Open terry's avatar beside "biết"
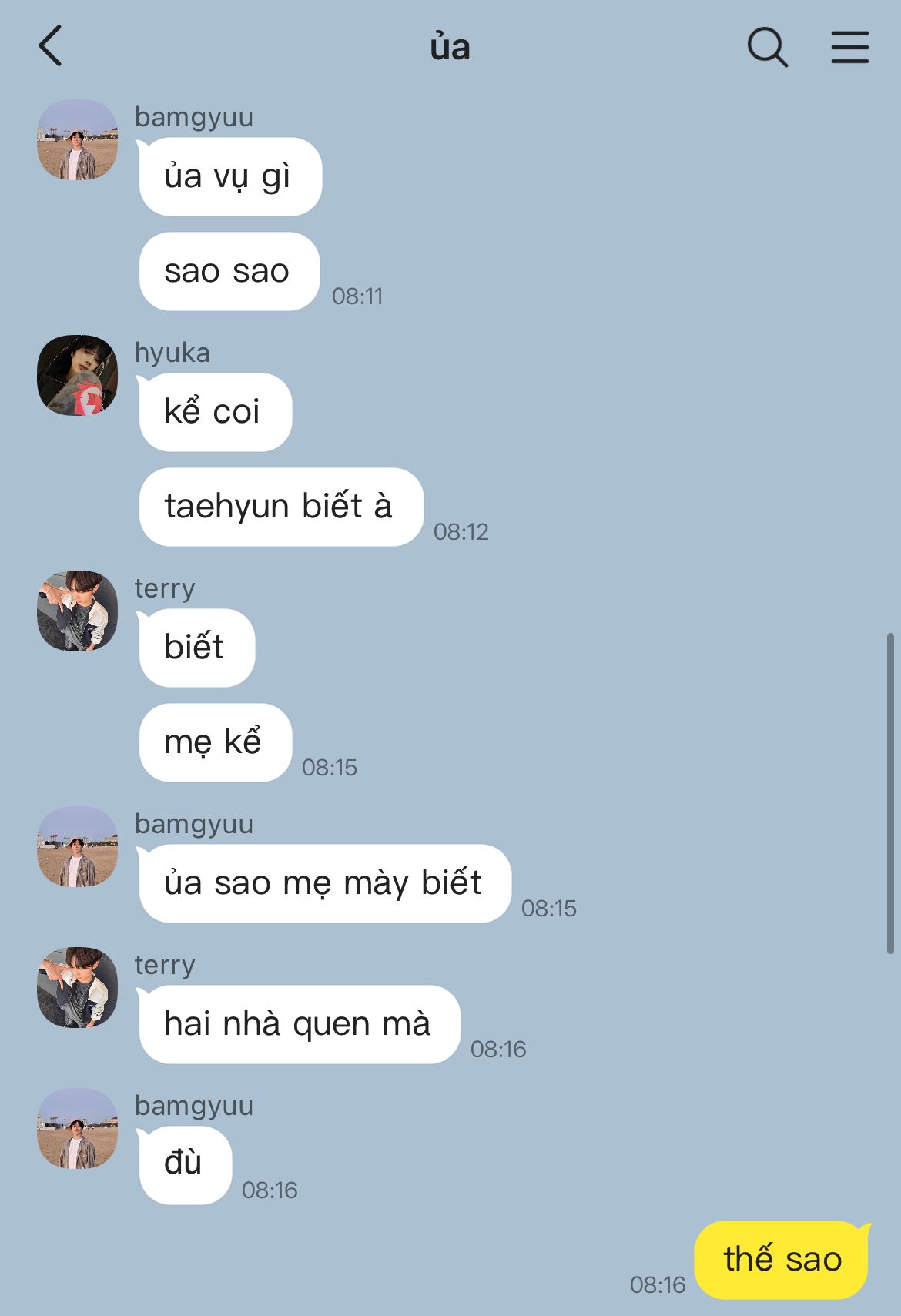The height and width of the screenshot is (1316, 901). coord(77,611)
